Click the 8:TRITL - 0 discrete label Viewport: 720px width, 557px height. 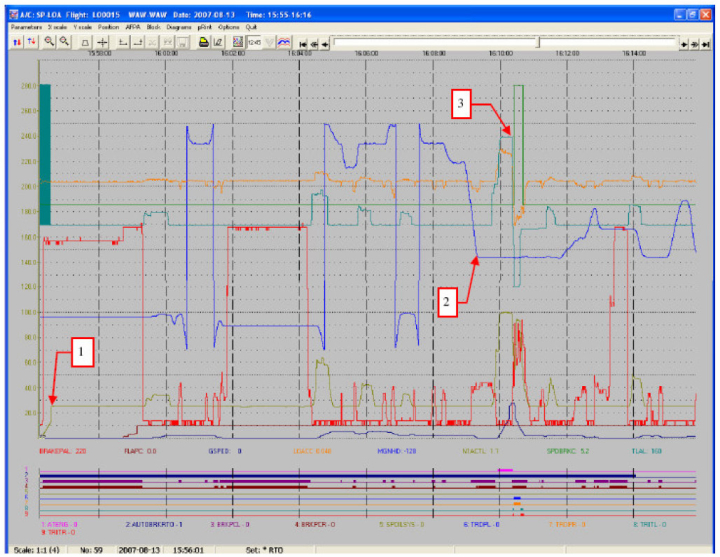coord(650,524)
